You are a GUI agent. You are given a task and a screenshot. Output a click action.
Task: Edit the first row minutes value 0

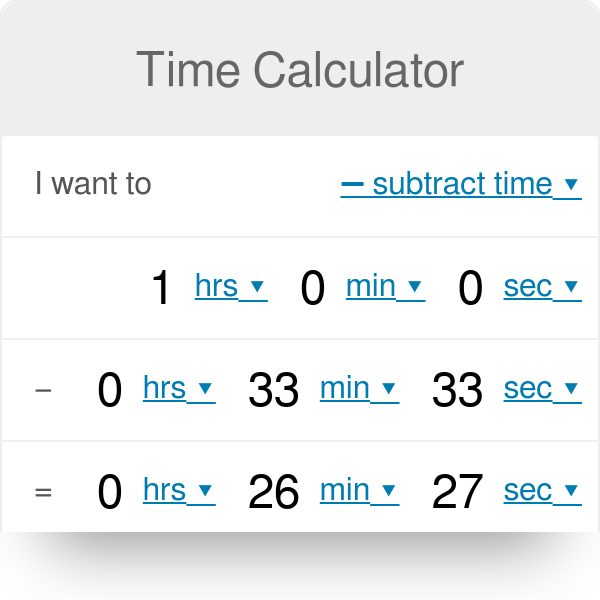click(313, 289)
